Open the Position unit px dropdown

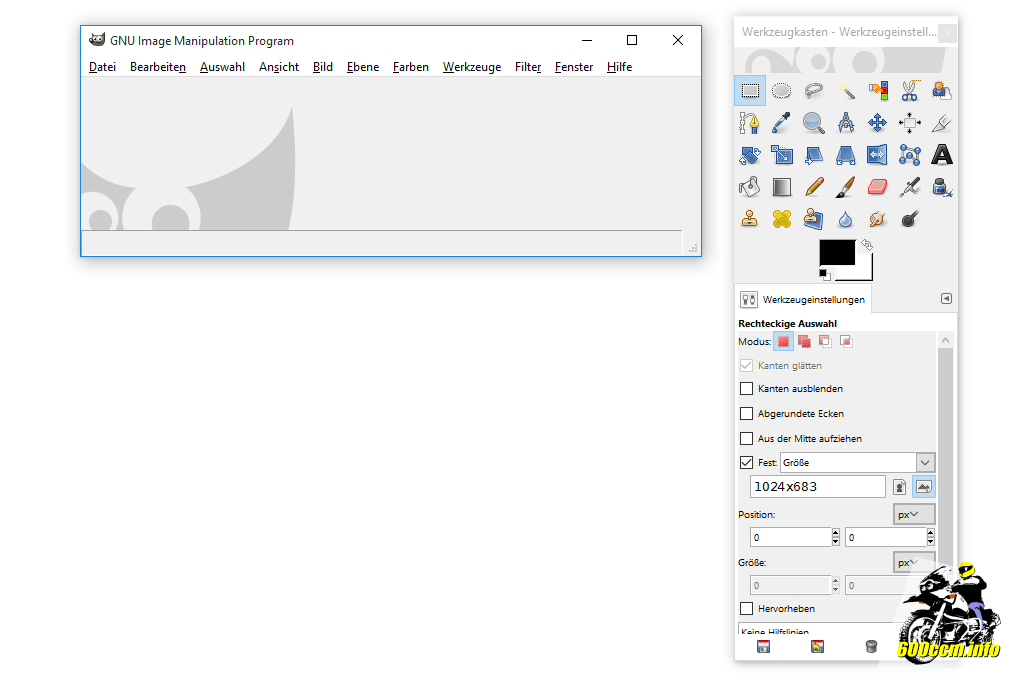[914, 515]
